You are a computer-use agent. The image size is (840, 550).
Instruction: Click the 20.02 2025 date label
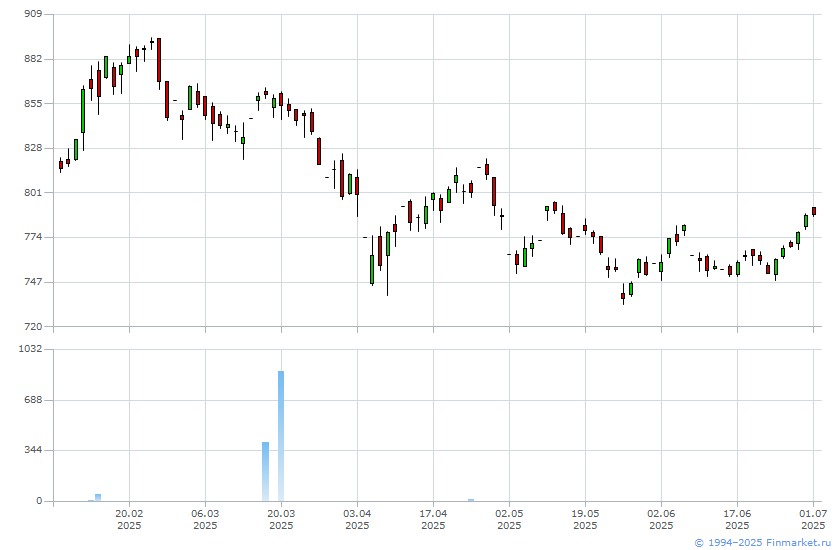click(129, 519)
